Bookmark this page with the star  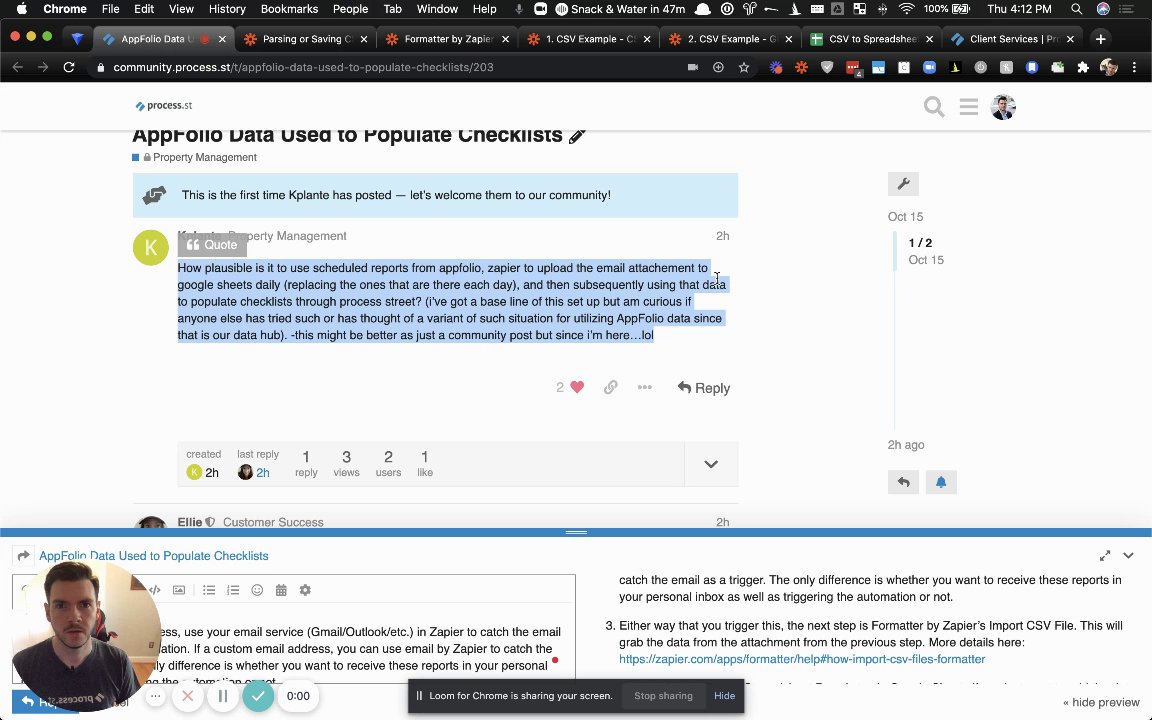click(x=744, y=67)
